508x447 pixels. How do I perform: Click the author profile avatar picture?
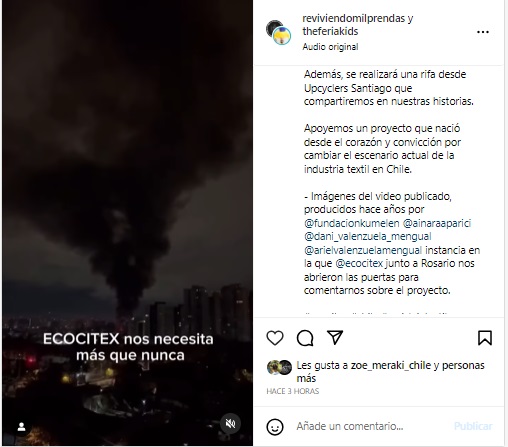pos(279,32)
